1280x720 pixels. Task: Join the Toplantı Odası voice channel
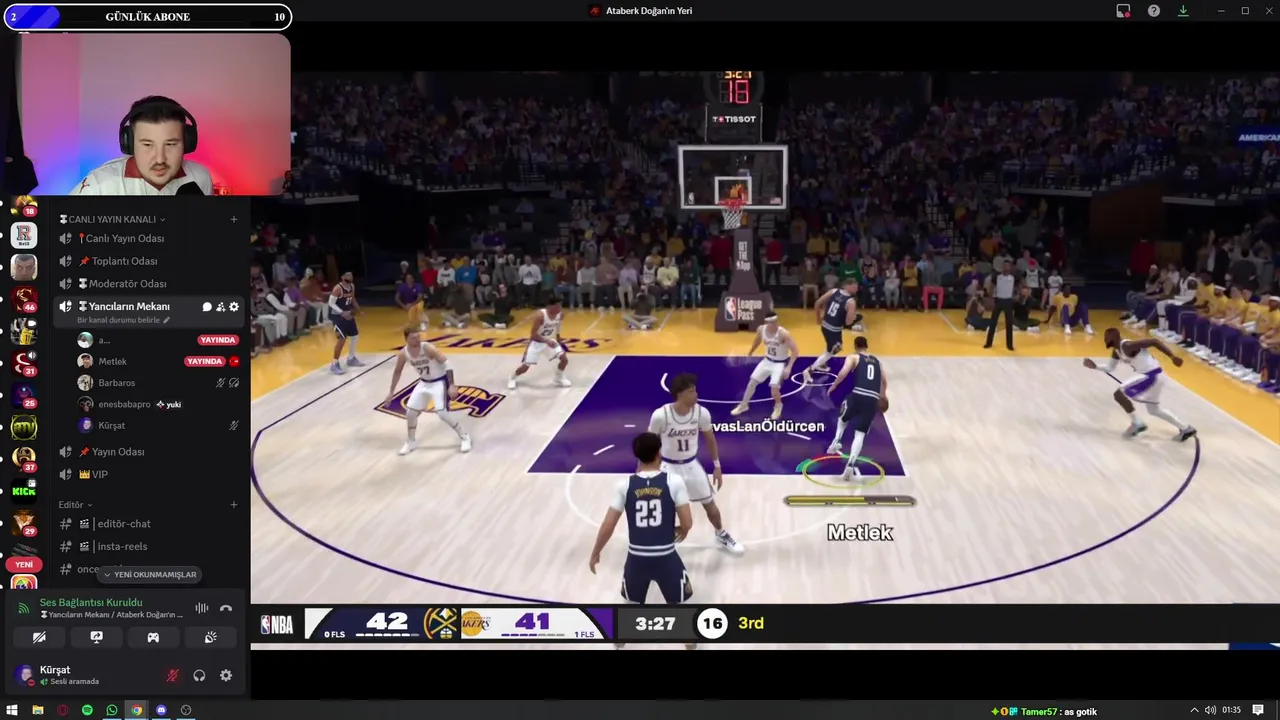(150, 261)
